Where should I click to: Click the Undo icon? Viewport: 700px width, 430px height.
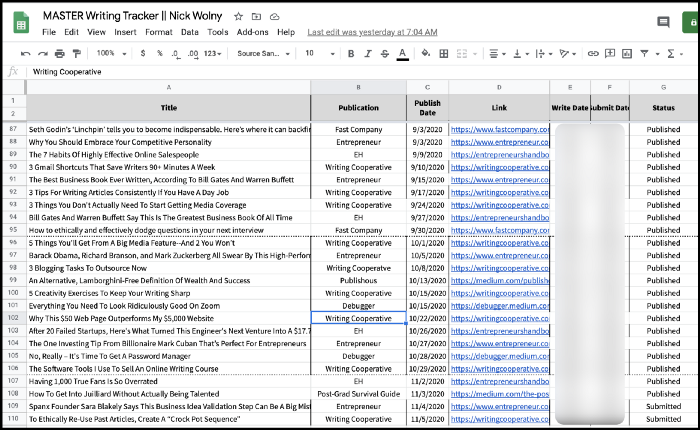(x=25, y=54)
